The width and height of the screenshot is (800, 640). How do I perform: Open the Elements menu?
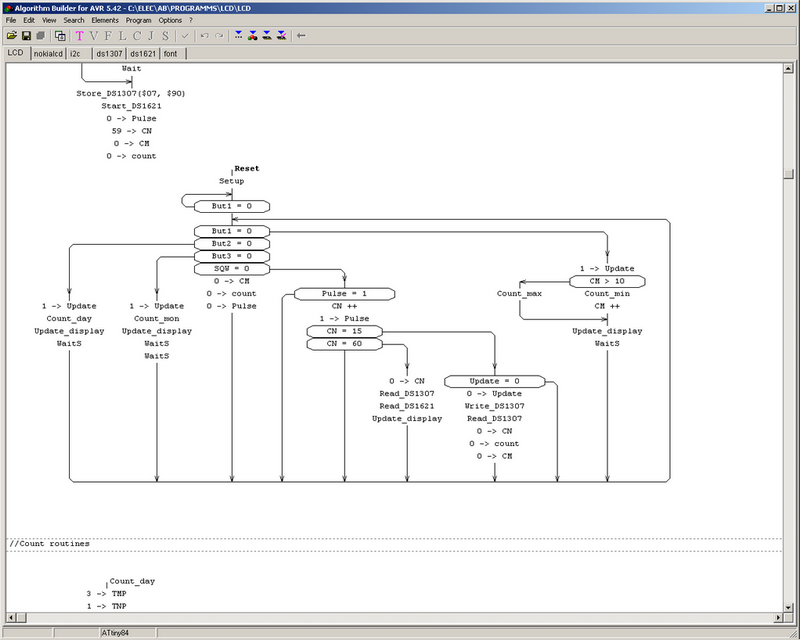coord(104,20)
